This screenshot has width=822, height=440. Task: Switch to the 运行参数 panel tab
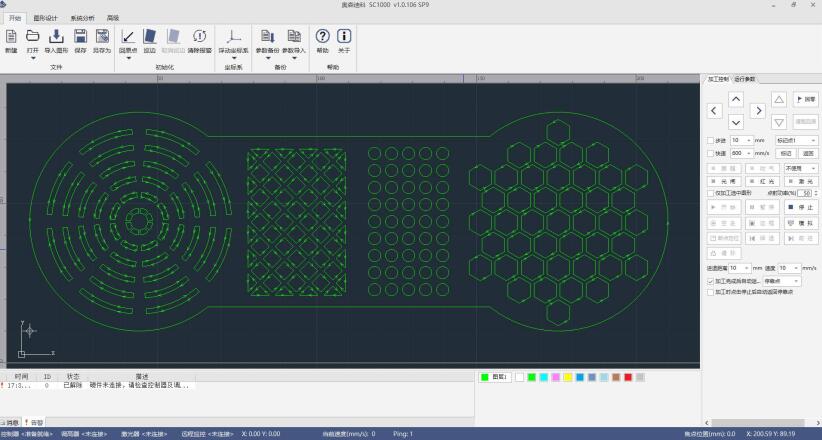[x=746, y=78]
